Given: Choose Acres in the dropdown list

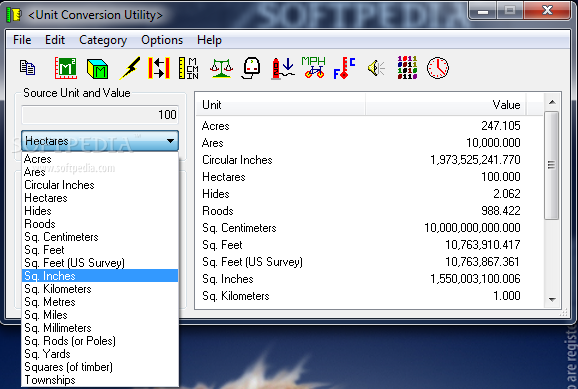Looking at the screenshot, I should [x=100, y=159].
